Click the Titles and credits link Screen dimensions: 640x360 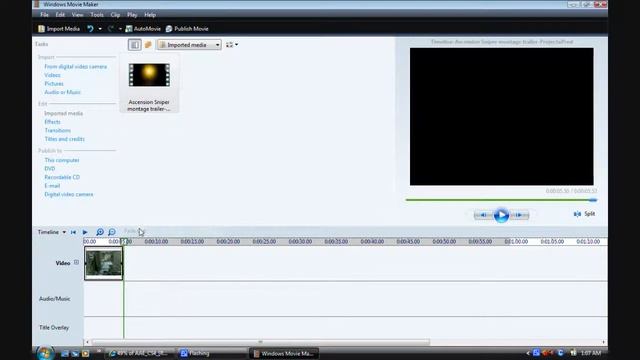tap(64, 139)
